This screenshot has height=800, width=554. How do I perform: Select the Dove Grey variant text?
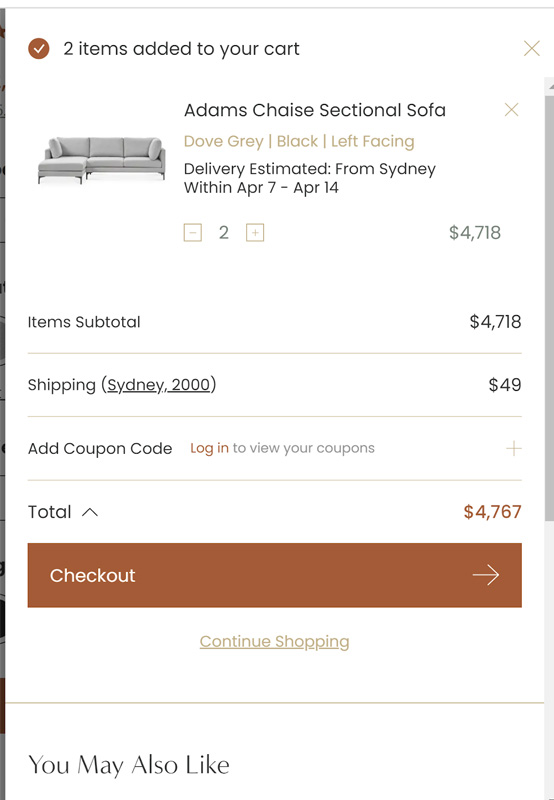click(223, 141)
